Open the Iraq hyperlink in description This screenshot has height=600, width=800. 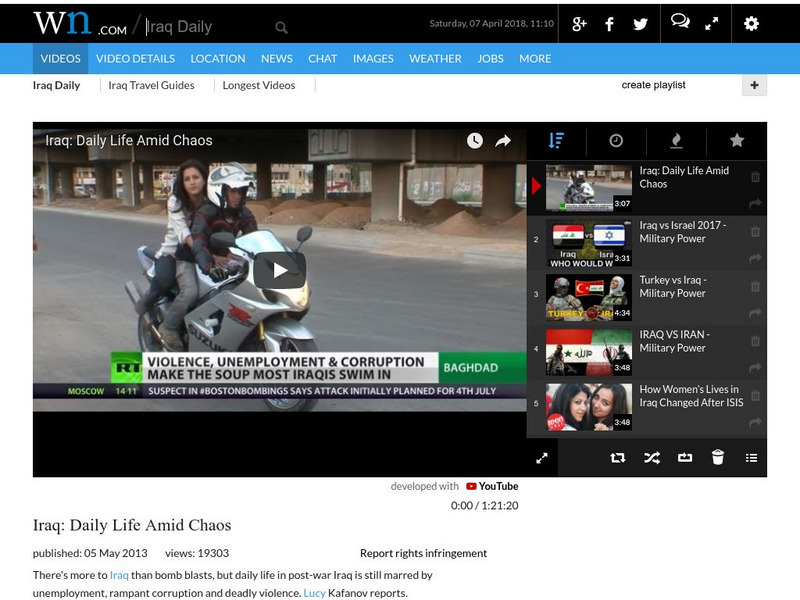point(119,575)
